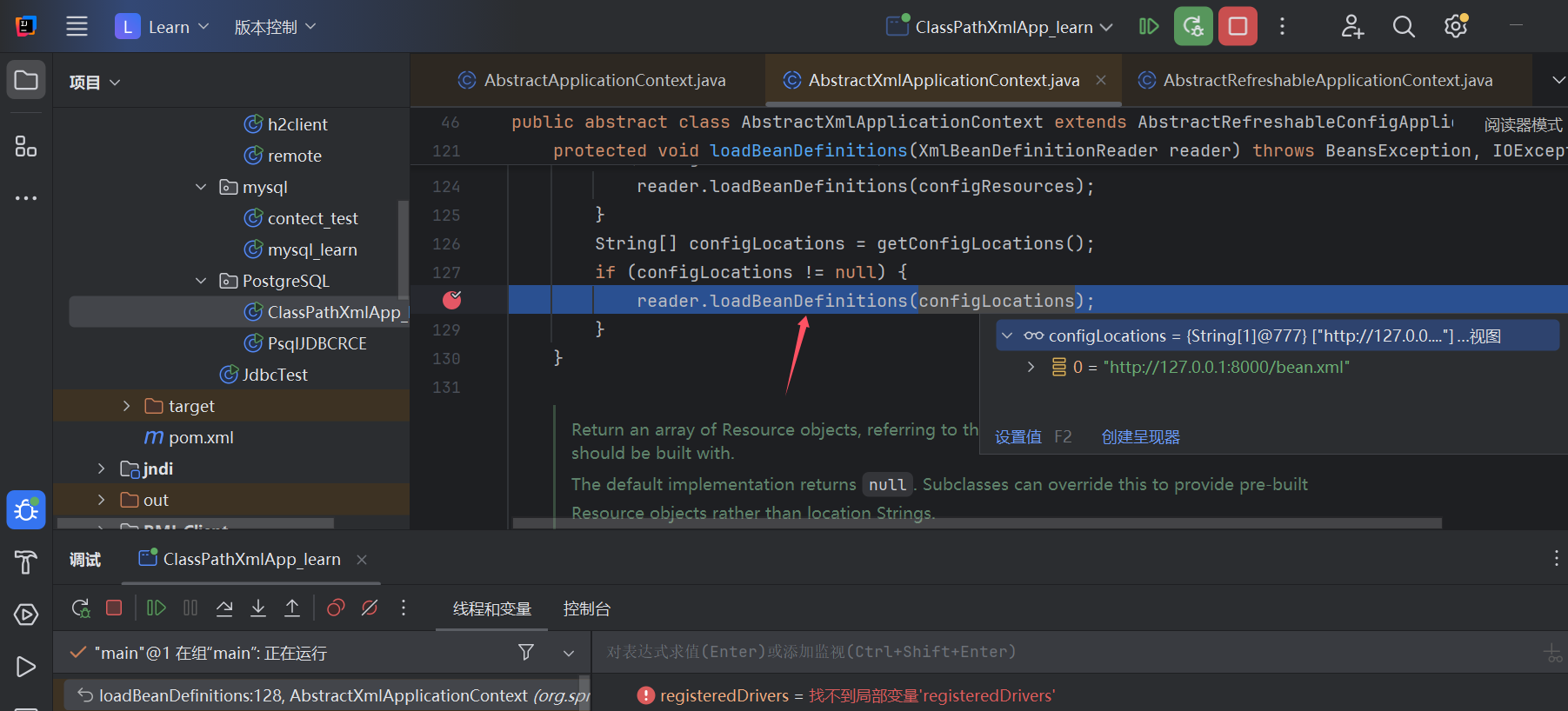Screen dimensions: 1568x711
Task: Open debug panel options menu
Action: coord(1556,559)
